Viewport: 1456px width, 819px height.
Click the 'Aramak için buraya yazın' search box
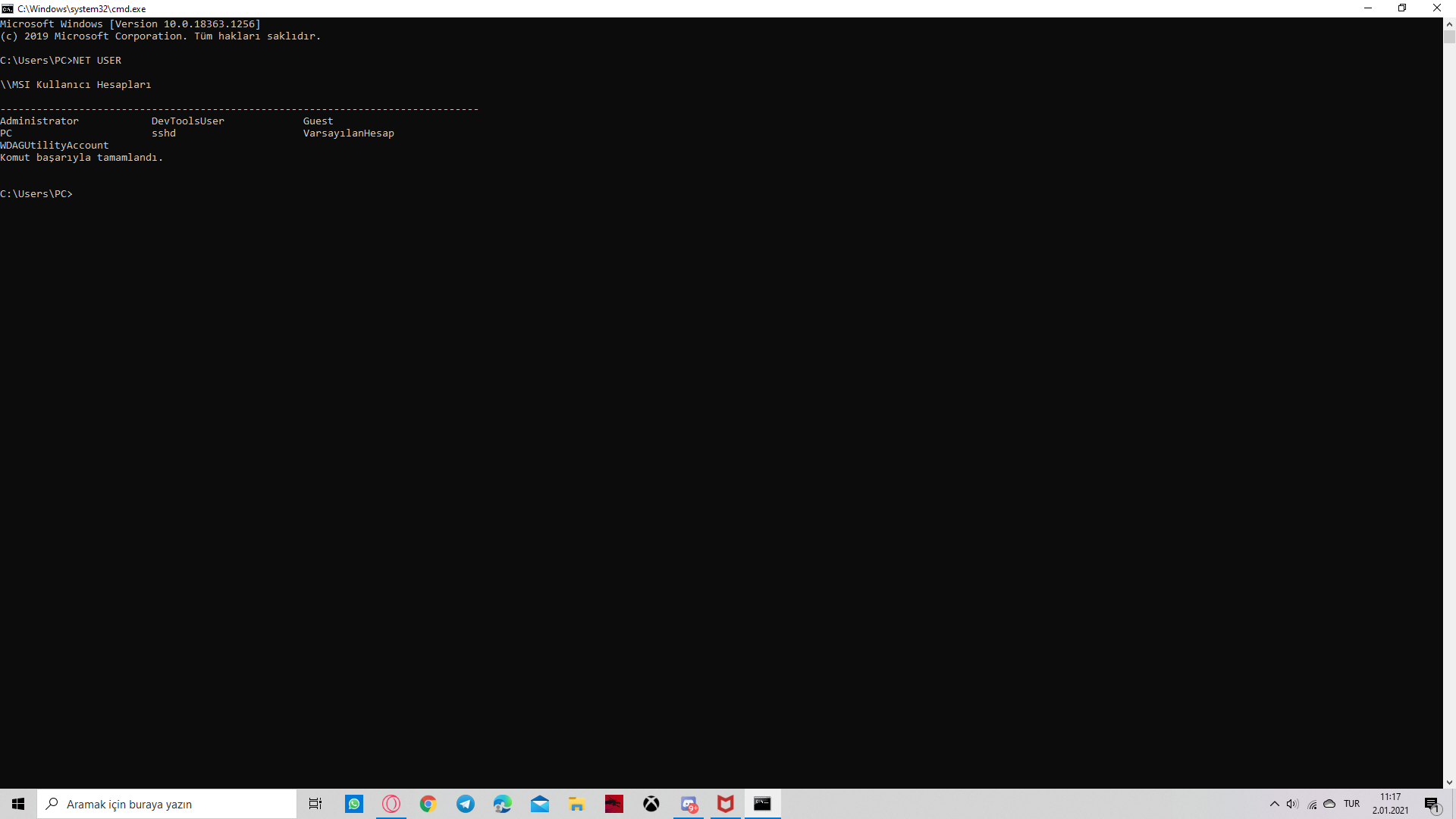167,804
